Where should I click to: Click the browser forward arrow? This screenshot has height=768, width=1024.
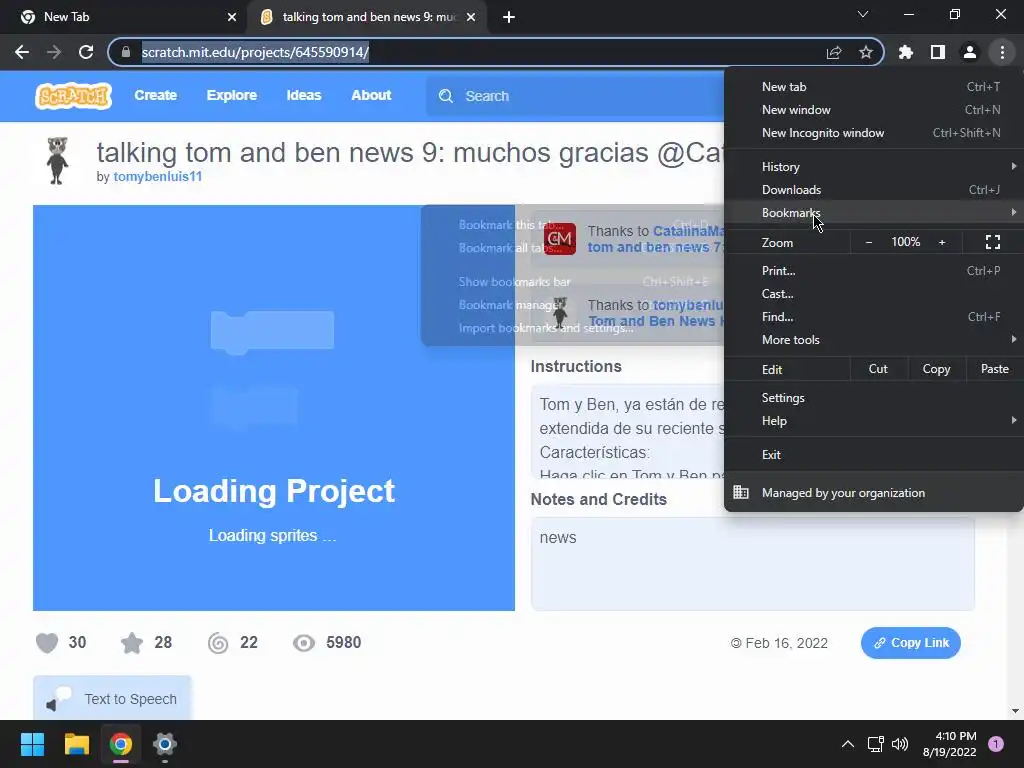[54, 52]
